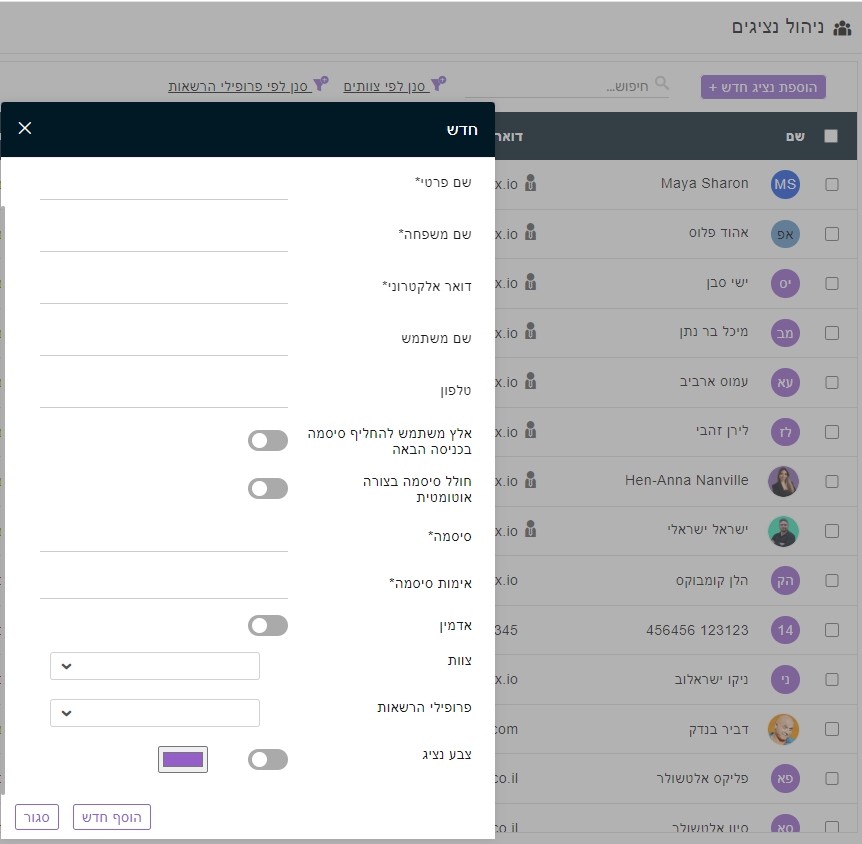The height and width of the screenshot is (844, 862).
Task: Click the ני avatar of ניקו ישראלוב
Action: click(784, 680)
